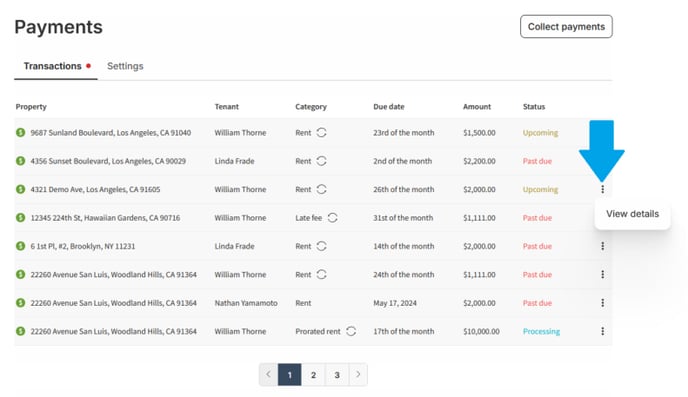Viewport: 688px width, 397px height.
Task: Click the green dollar icon in the 24th of the month row
Action: (20, 274)
